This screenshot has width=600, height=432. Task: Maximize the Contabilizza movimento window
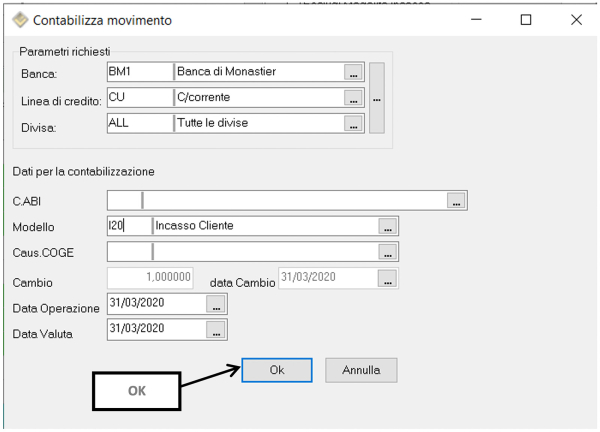click(x=526, y=19)
